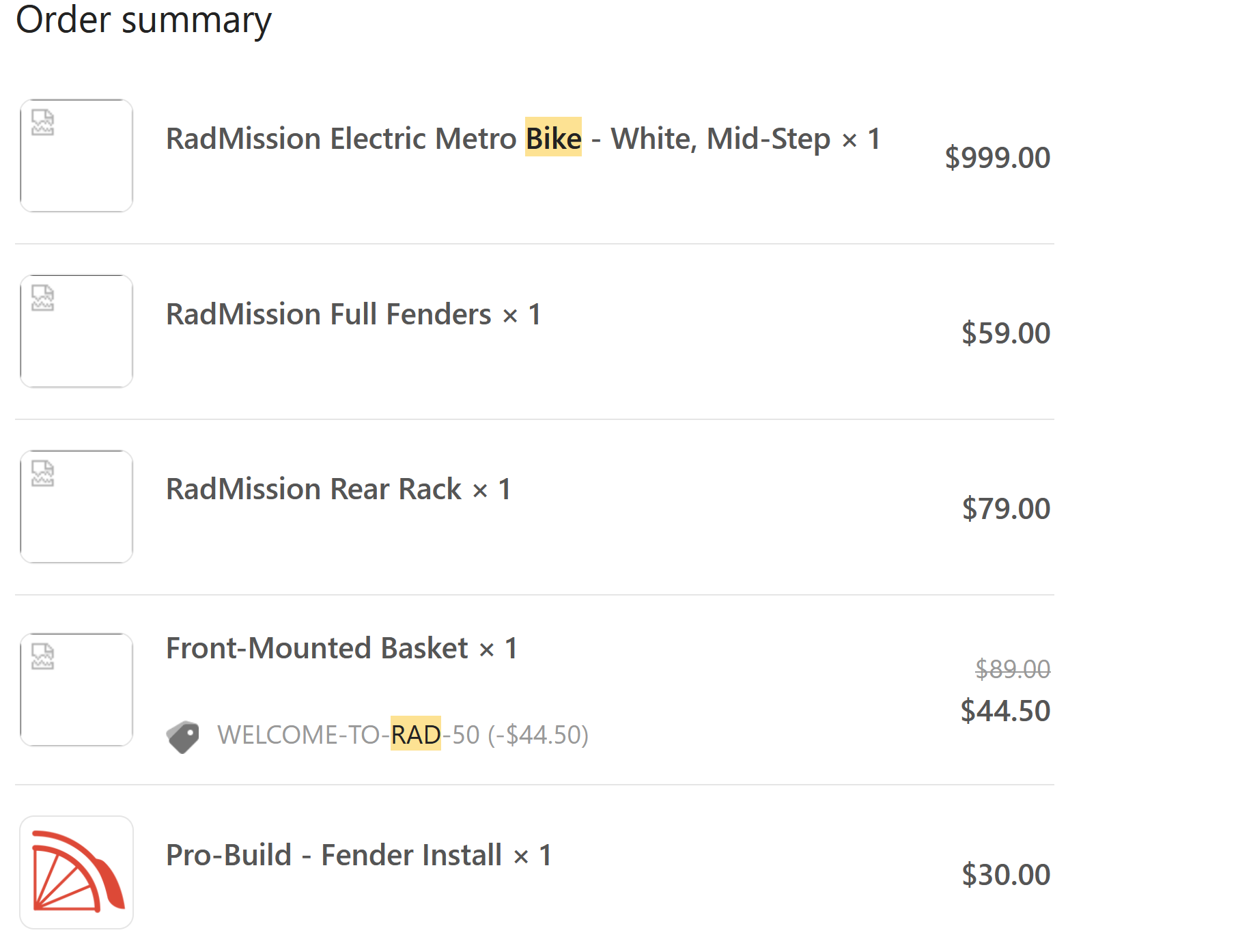This screenshot has width=1236, height=952.
Task: Click the Order summary heading
Action: 143,20
